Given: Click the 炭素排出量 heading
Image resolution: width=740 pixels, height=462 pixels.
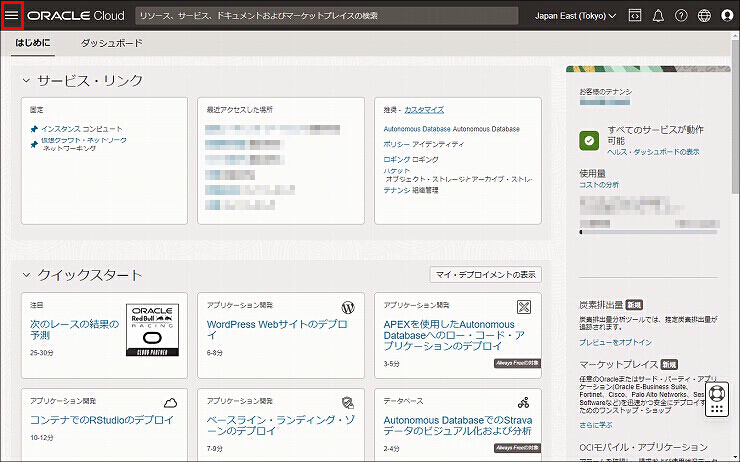Looking at the screenshot, I should coord(601,305).
